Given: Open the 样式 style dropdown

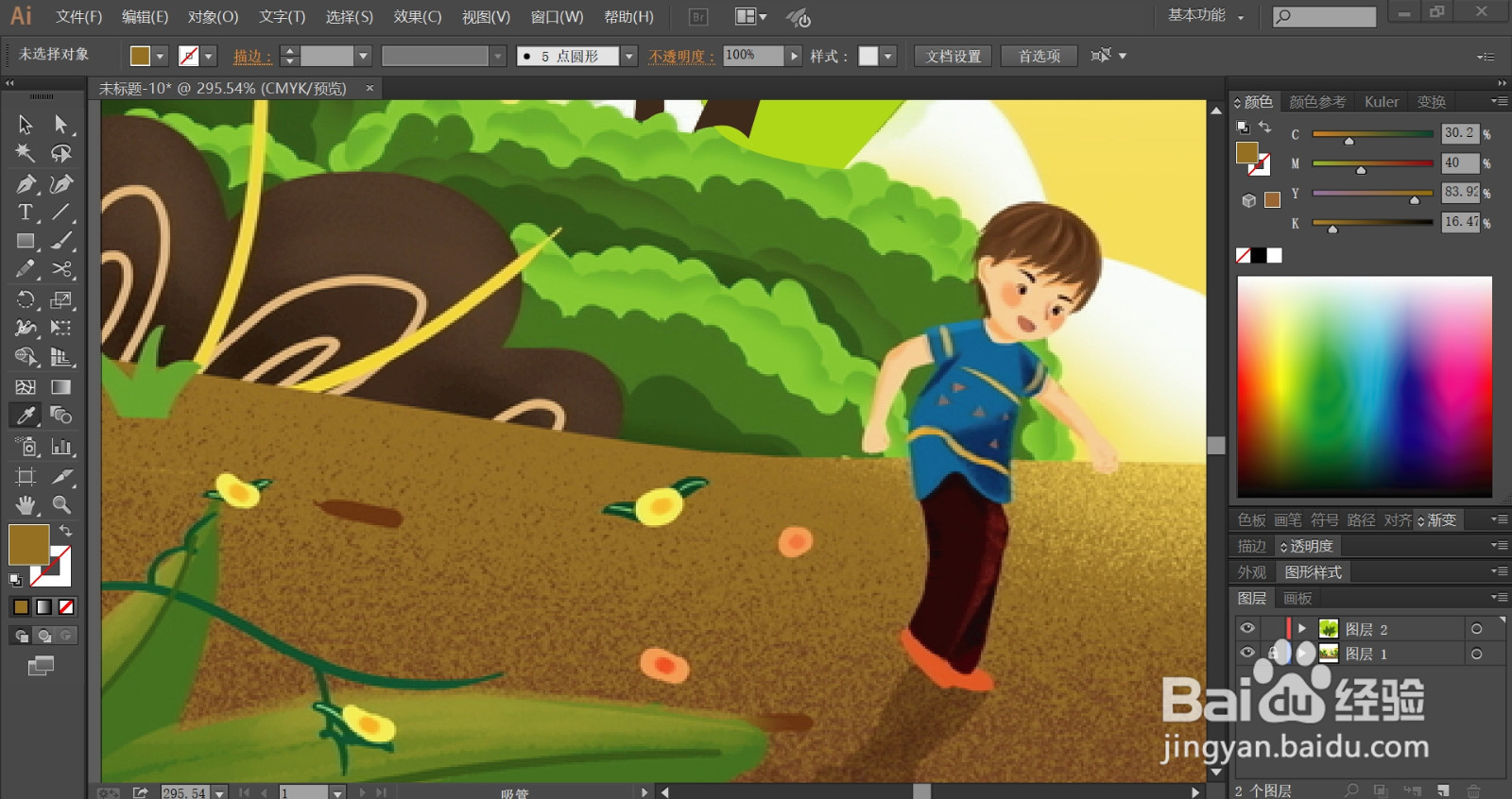Looking at the screenshot, I should point(887,57).
